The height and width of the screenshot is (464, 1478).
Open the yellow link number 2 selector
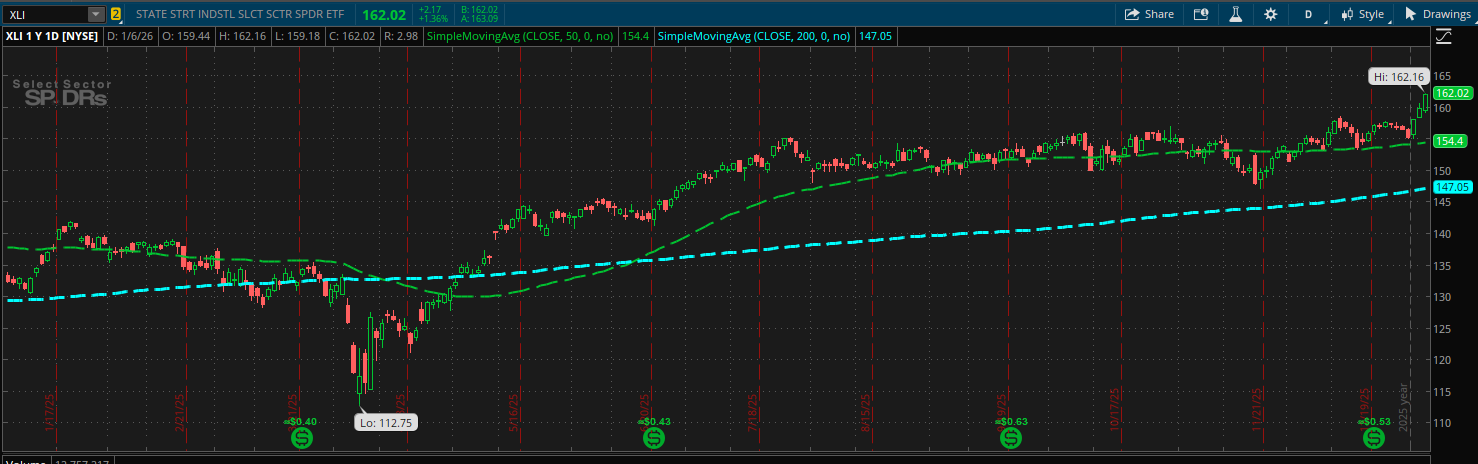coord(116,14)
